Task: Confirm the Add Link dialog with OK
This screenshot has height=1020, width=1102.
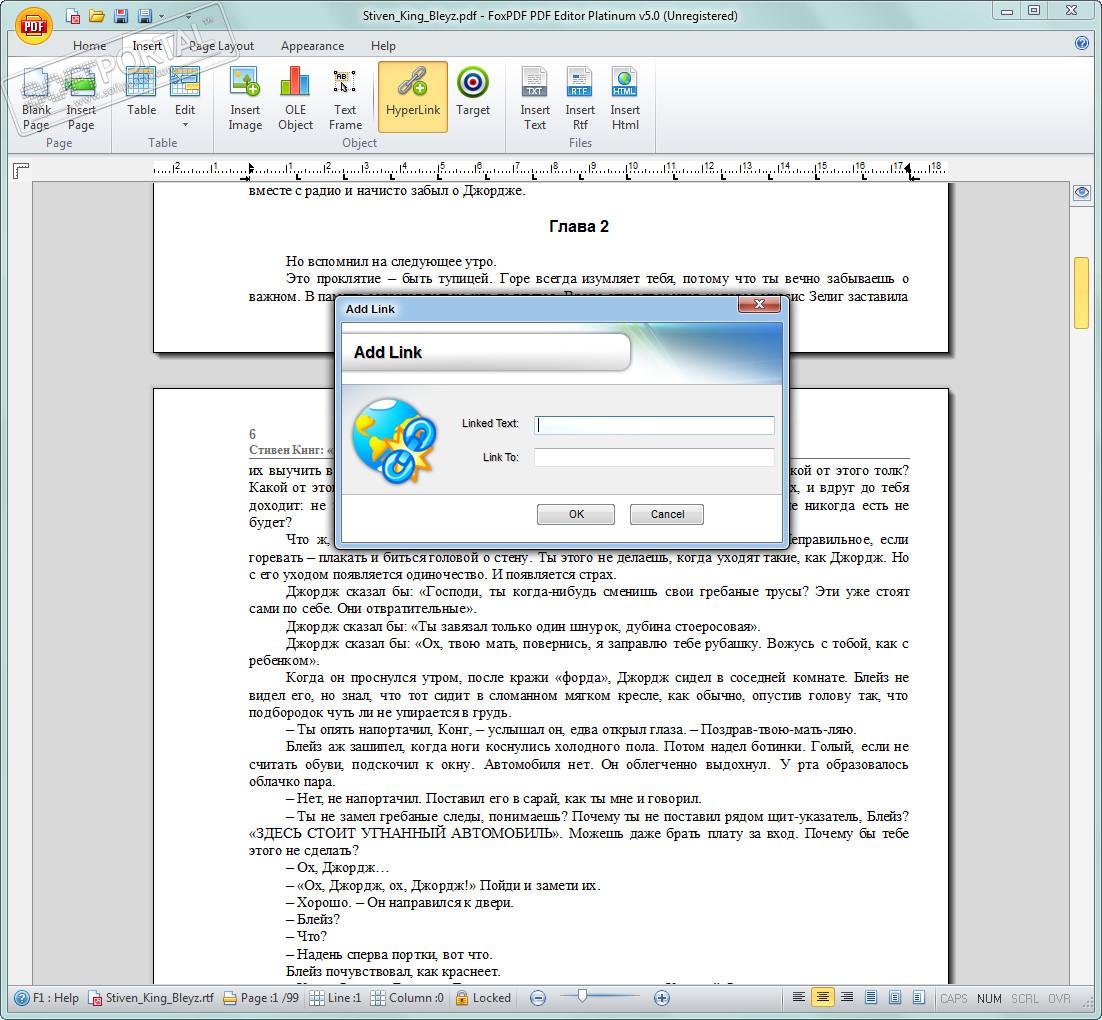Action: tap(576, 514)
